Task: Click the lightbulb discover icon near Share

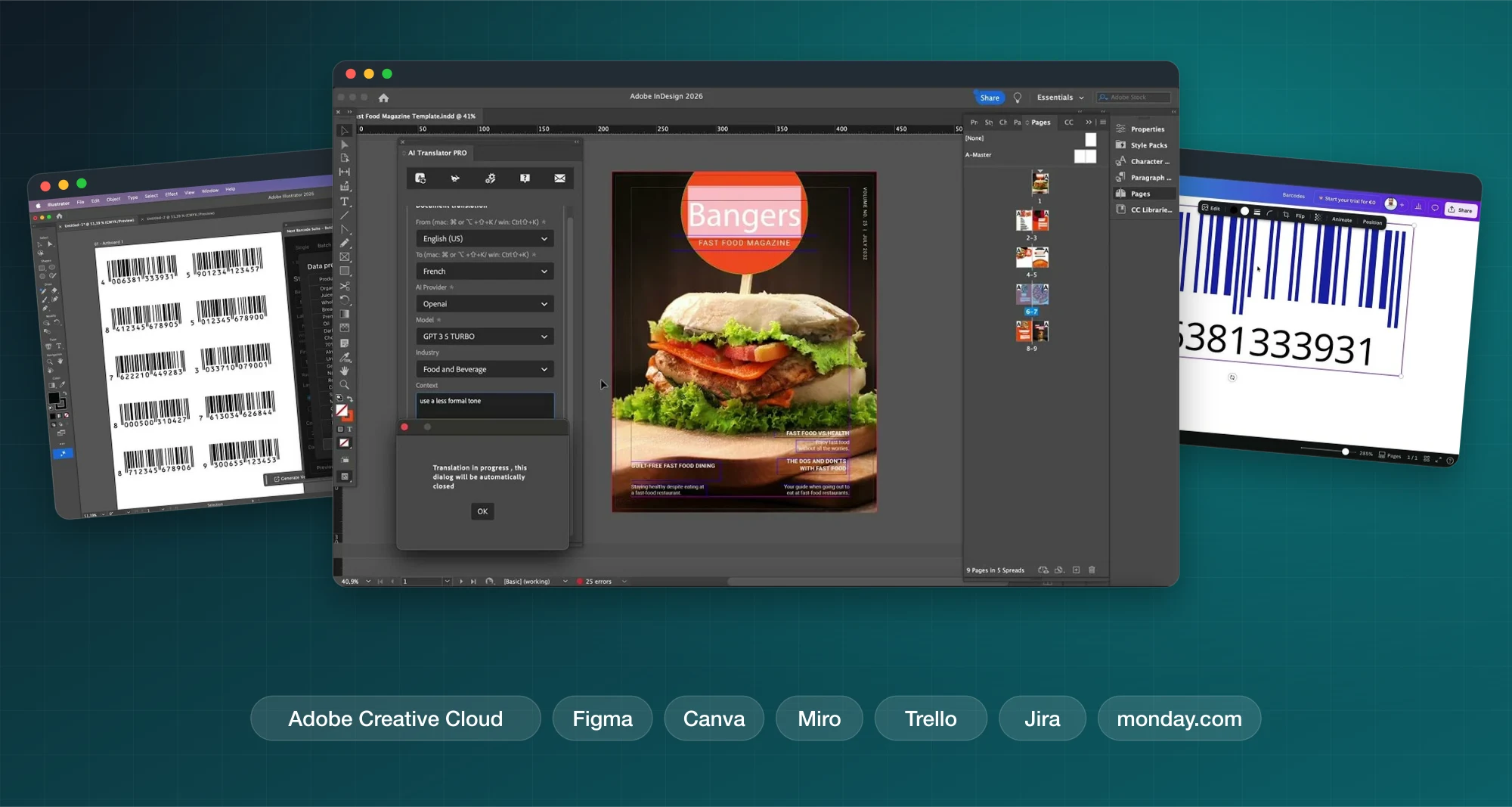Action: 1018,98
